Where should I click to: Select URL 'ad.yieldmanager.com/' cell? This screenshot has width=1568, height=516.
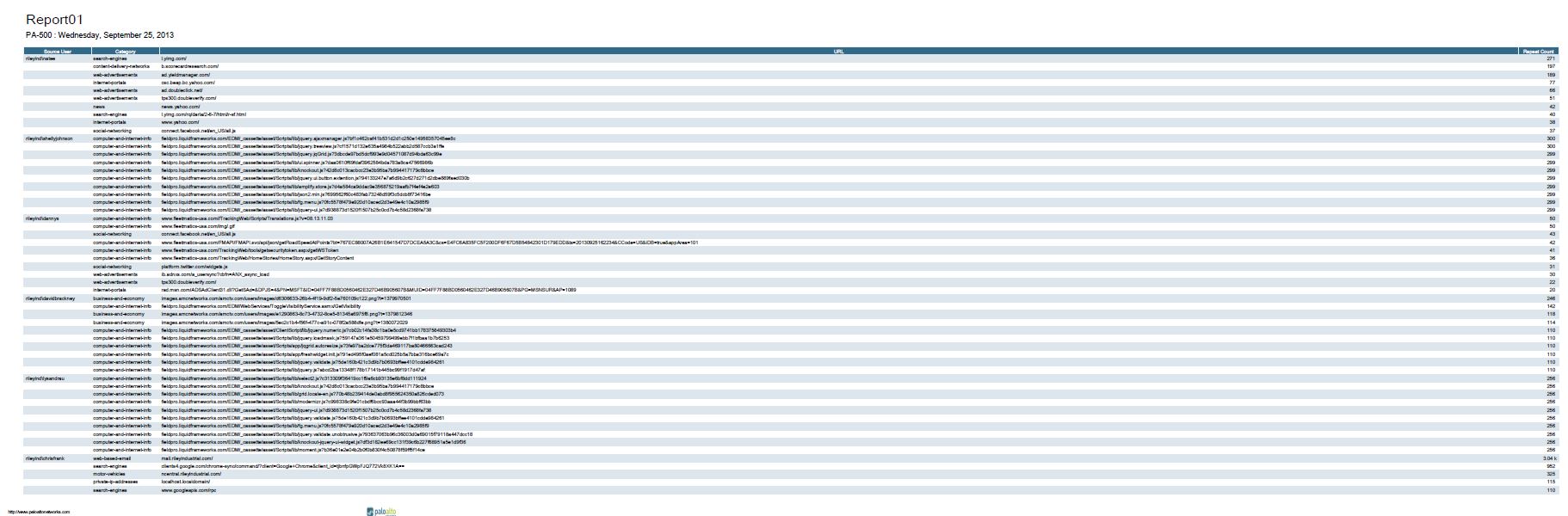(185, 75)
